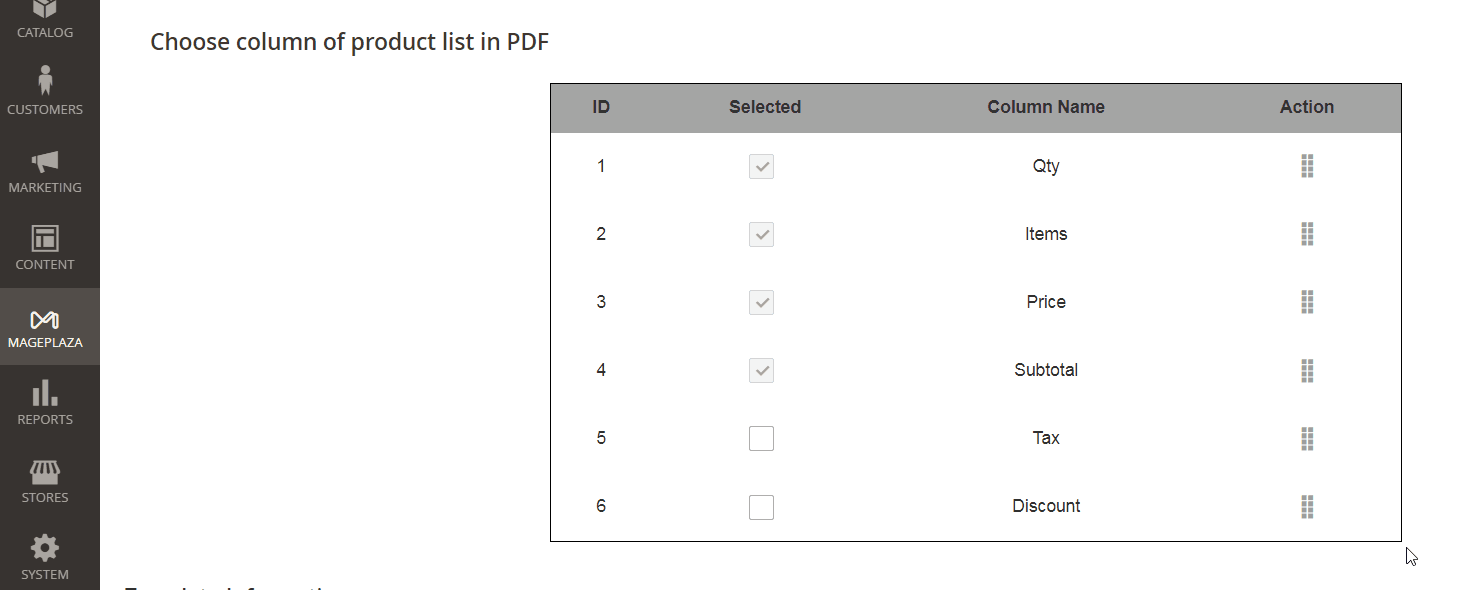1476x590 pixels.
Task: Open the System gear menu
Action: [x=45, y=556]
